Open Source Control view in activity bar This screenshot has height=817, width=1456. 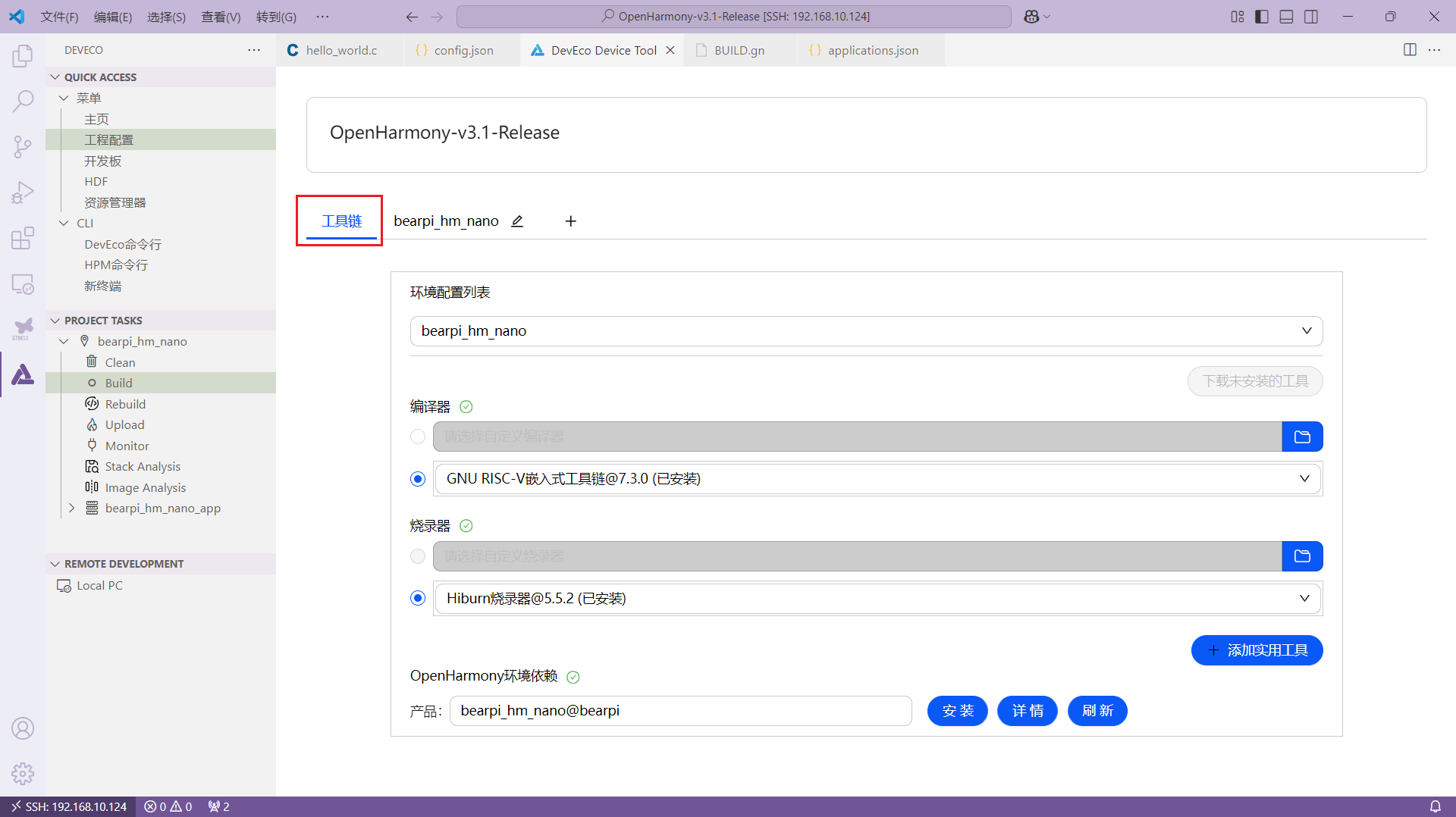click(23, 146)
